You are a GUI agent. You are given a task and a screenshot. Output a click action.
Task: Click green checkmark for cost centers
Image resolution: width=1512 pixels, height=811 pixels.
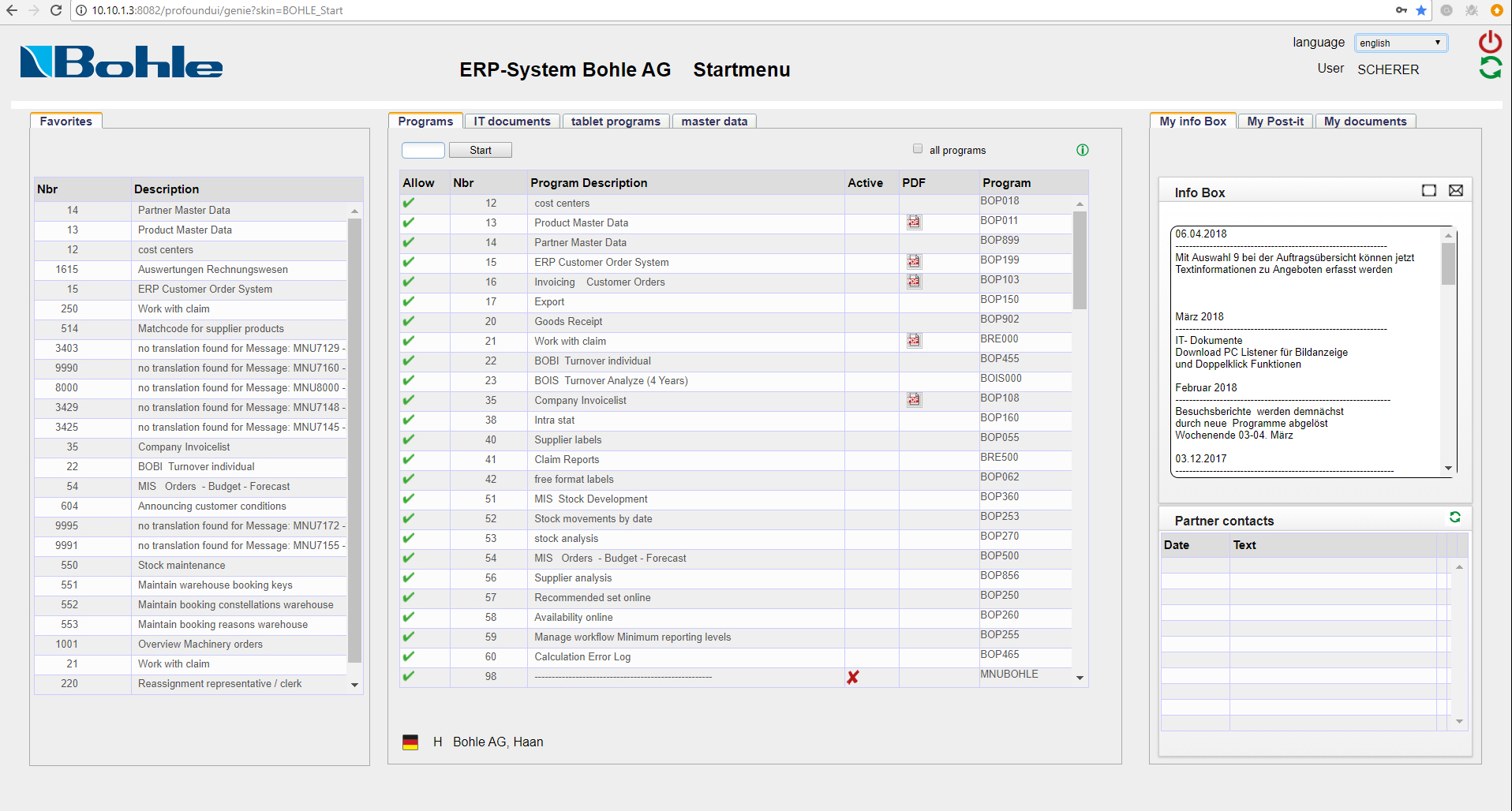(x=409, y=203)
